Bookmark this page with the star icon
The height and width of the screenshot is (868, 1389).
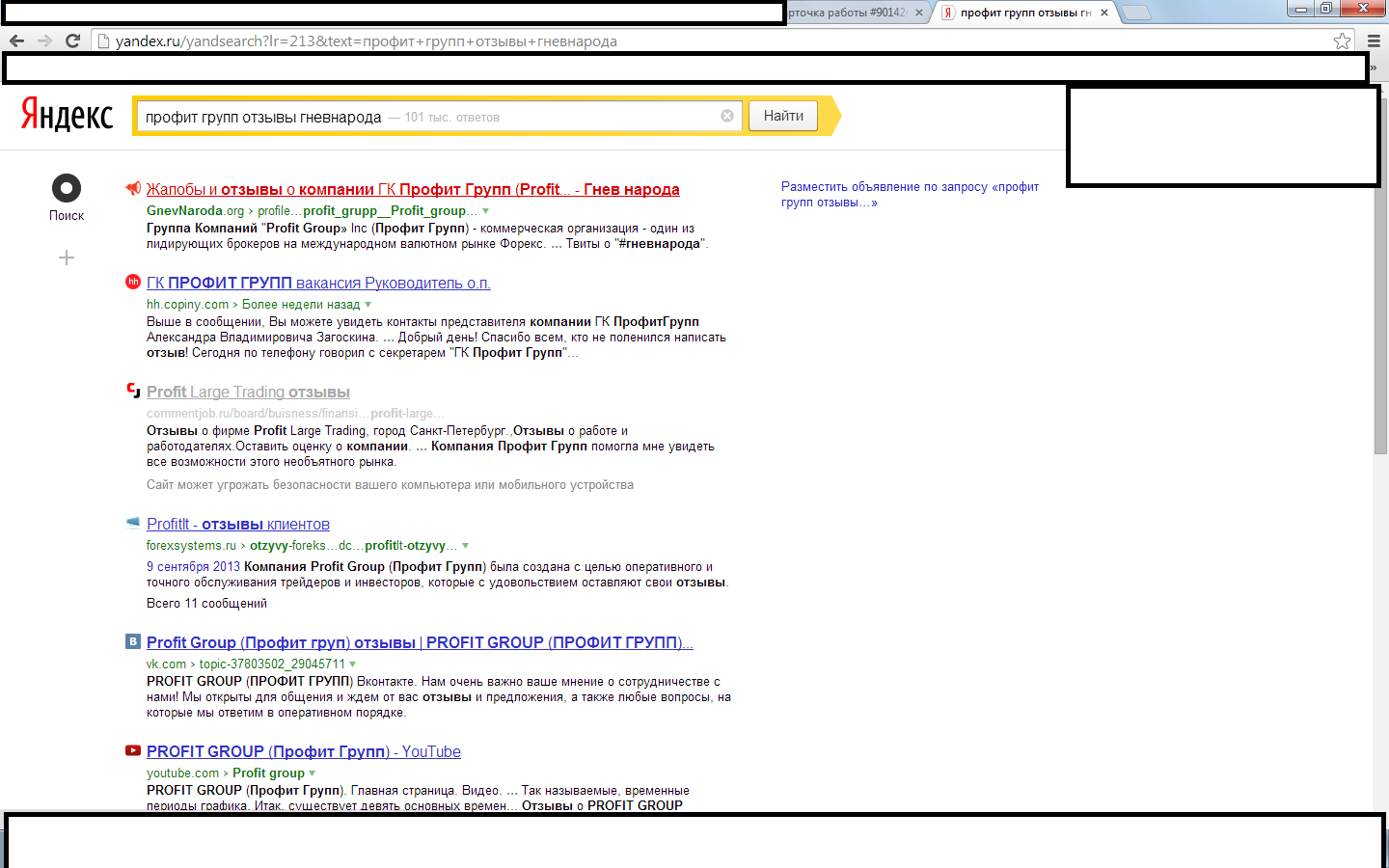coord(1342,41)
